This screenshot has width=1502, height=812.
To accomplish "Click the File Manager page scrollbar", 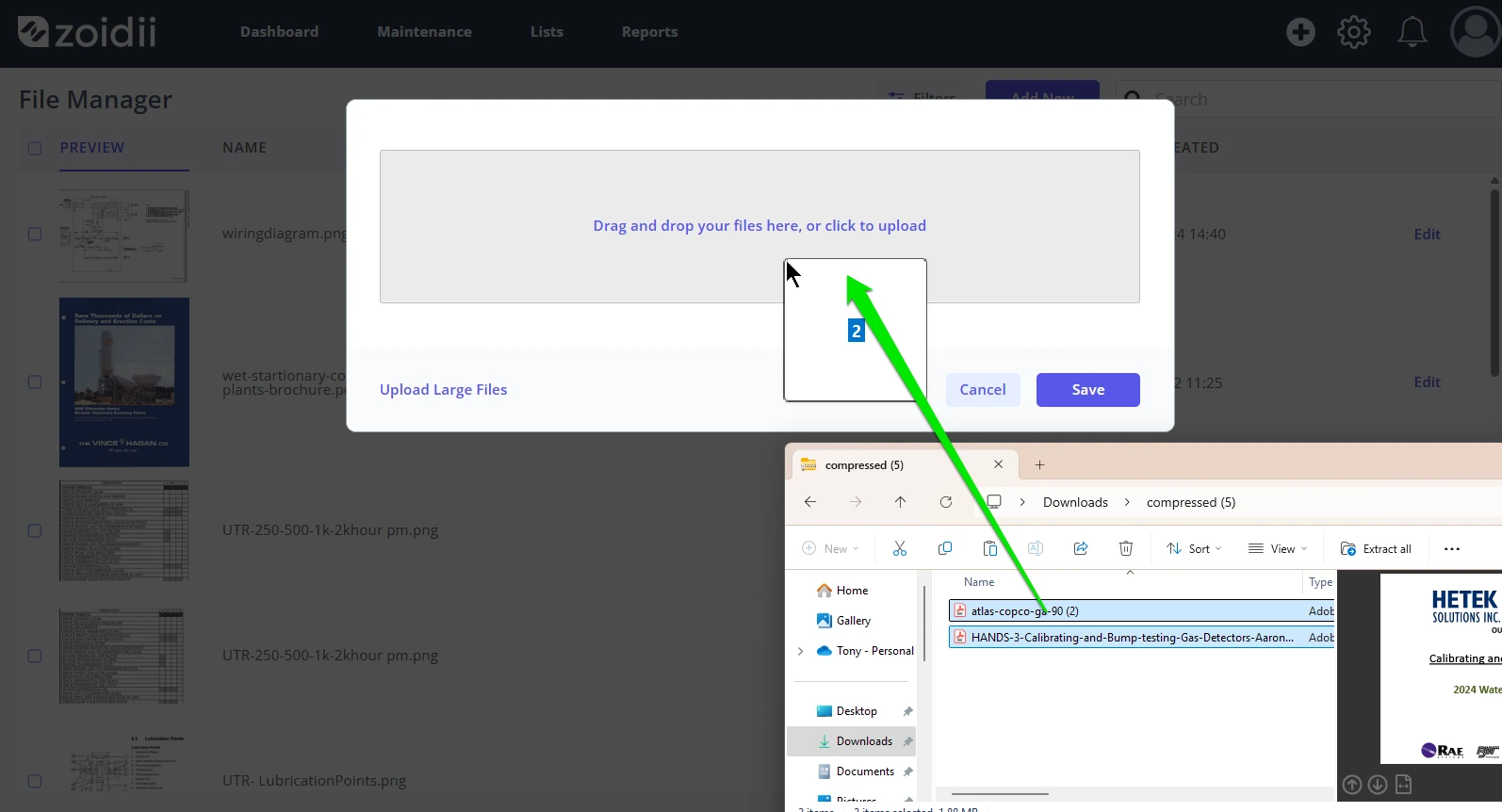I will tap(1494, 283).
